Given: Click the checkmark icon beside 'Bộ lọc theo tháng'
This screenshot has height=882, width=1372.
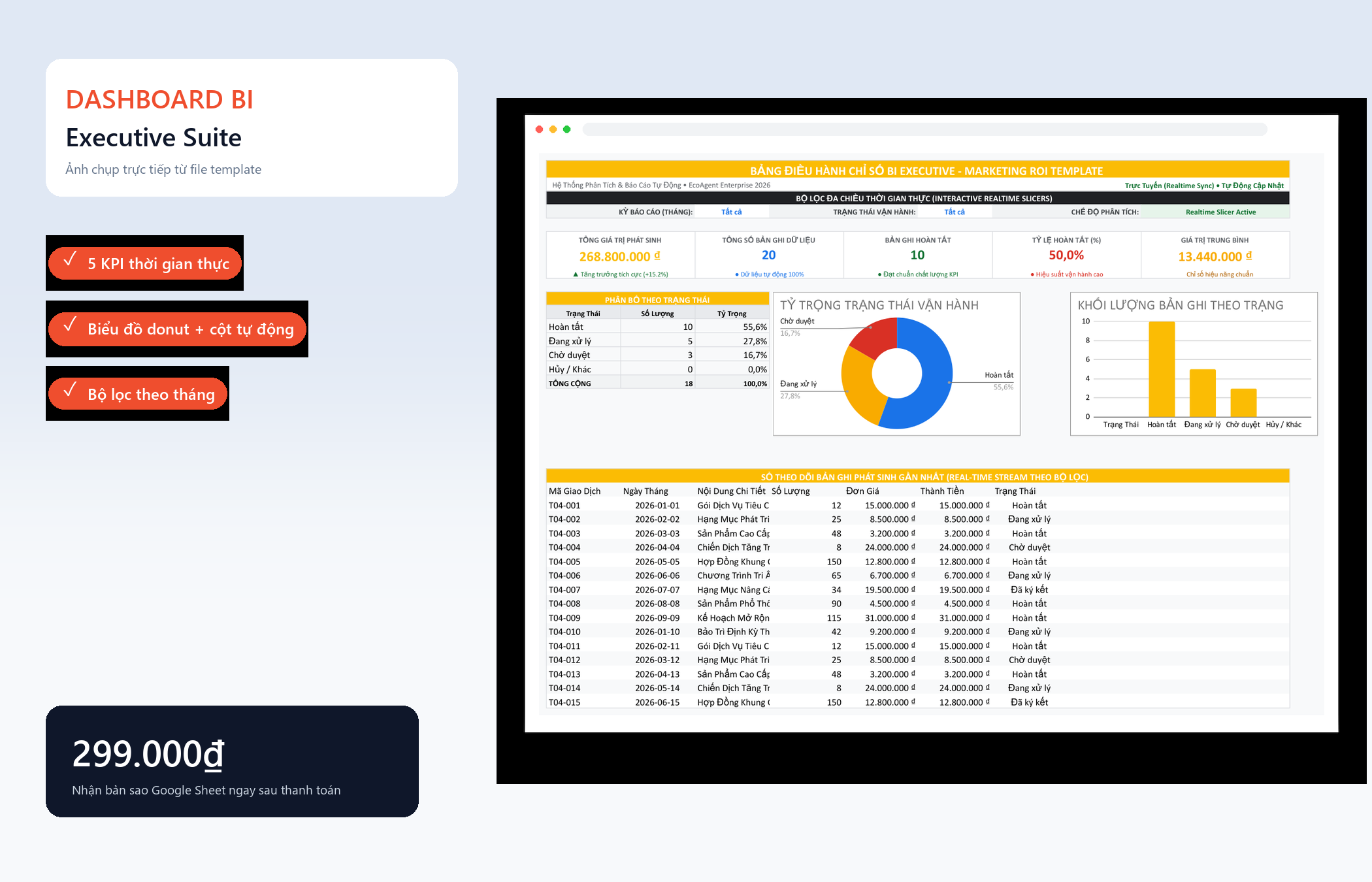Looking at the screenshot, I should click(70, 389).
